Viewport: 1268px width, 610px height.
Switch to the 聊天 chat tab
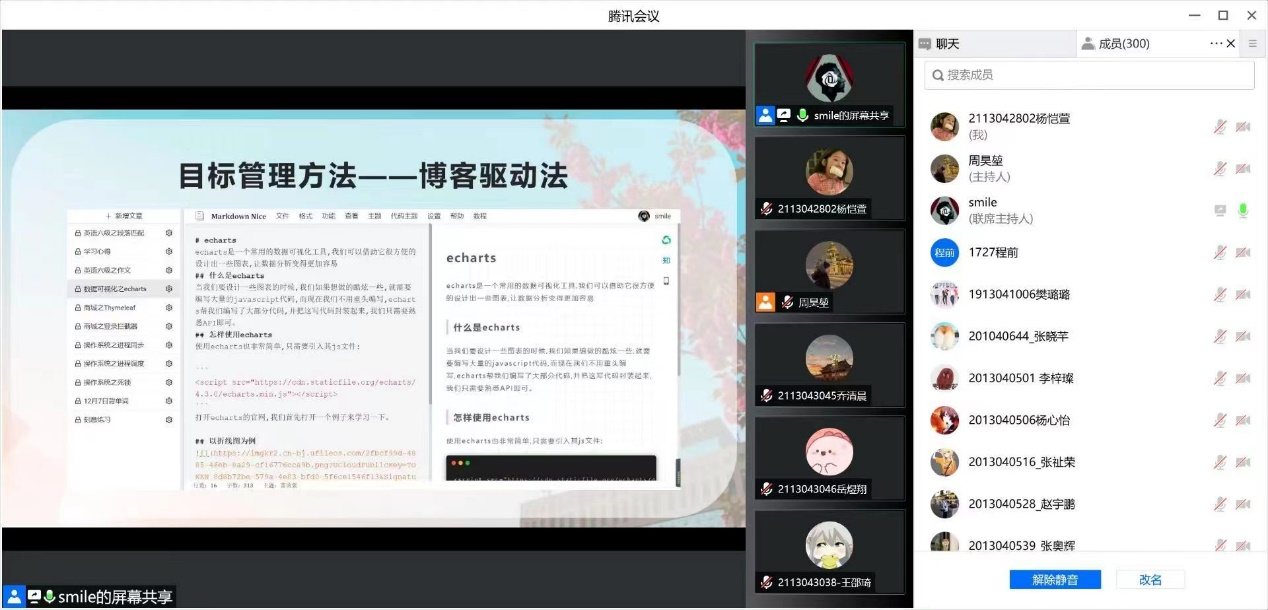click(940, 44)
